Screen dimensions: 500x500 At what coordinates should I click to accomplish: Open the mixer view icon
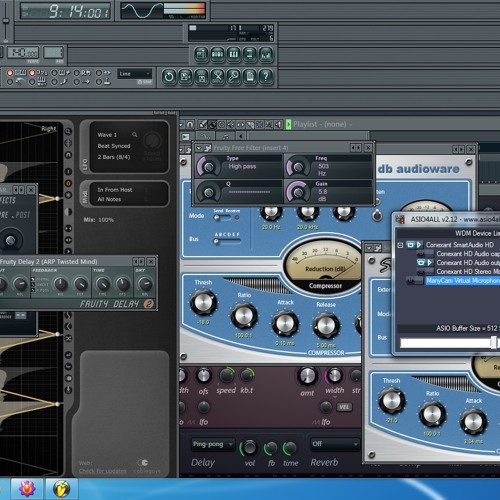[266, 54]
